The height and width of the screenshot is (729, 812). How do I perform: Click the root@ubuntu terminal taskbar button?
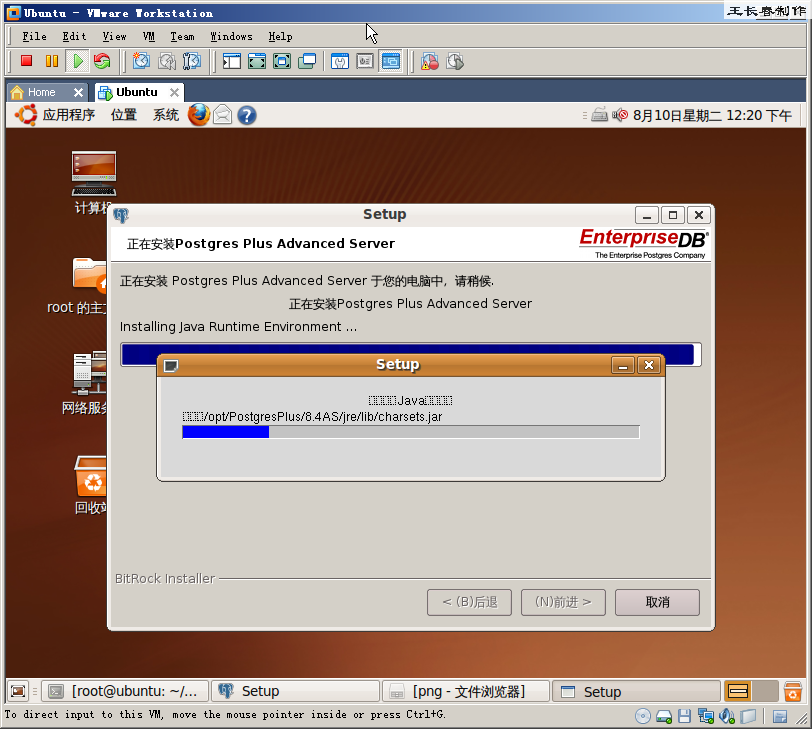(x=125, y=691)
